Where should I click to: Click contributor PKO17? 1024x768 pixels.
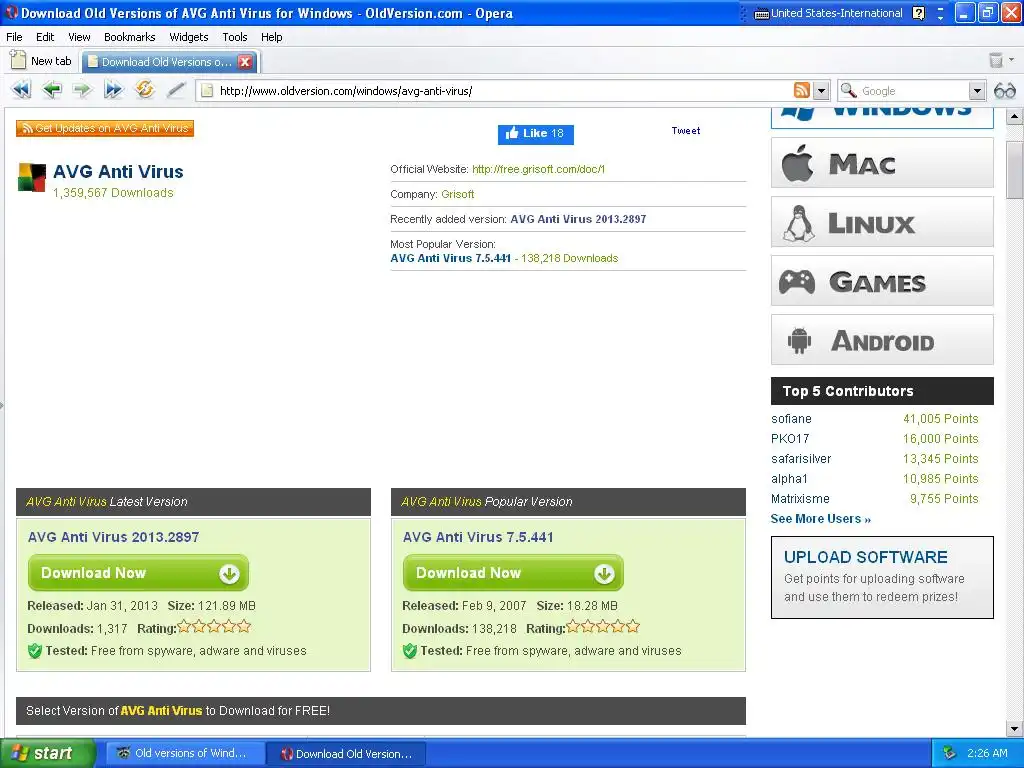(x=790, y=438)
